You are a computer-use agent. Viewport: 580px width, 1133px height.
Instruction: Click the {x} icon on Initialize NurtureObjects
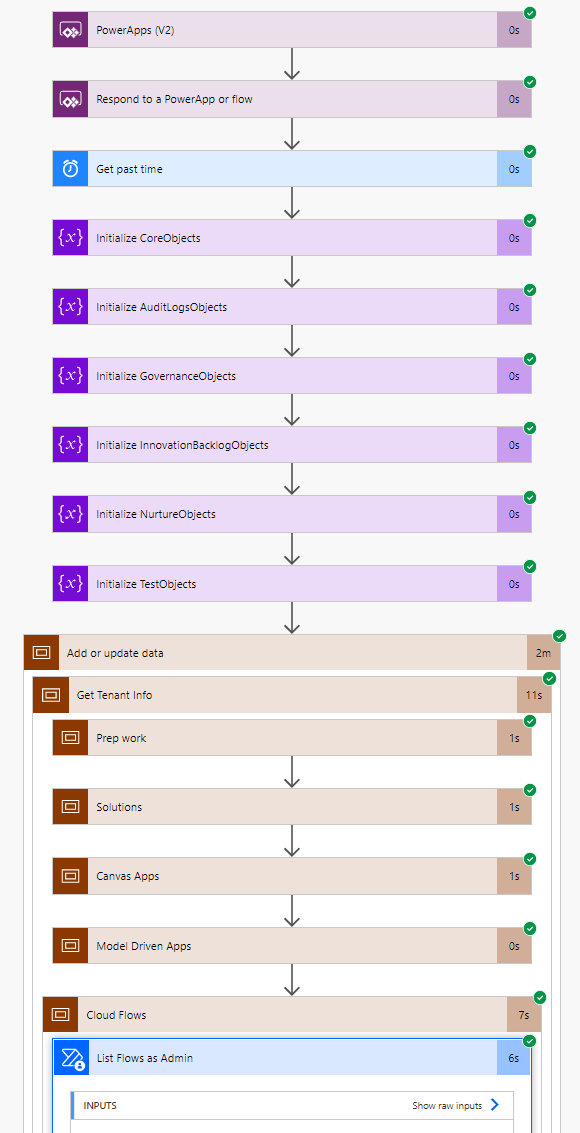click(x=69, y=513)
